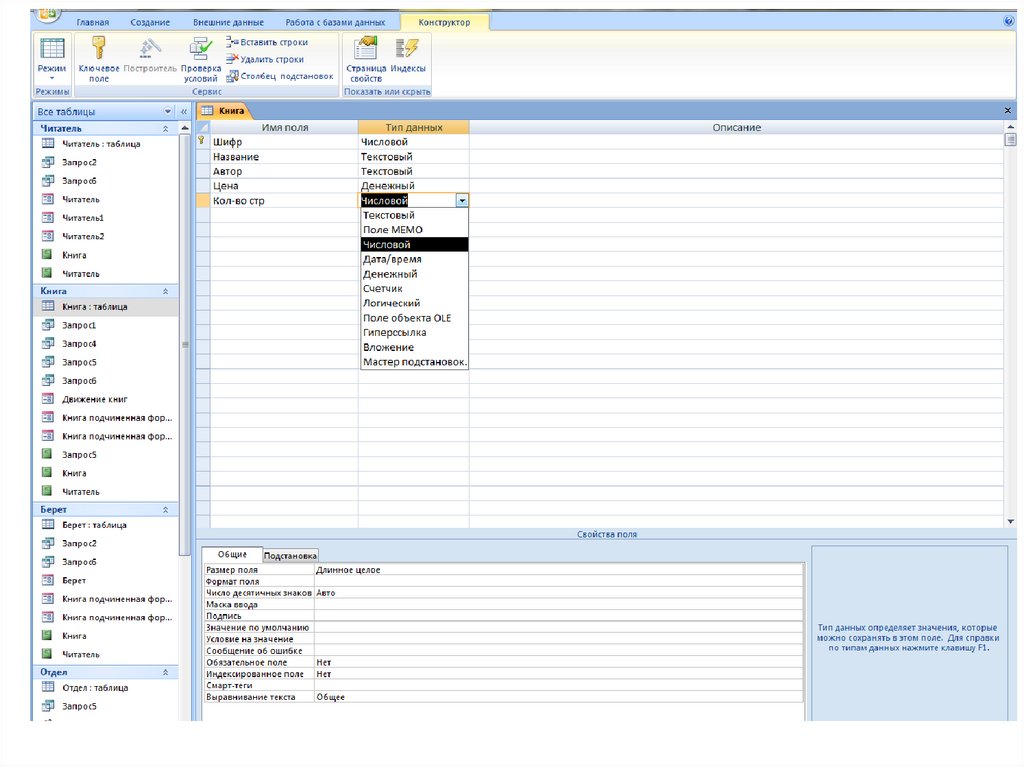Image resolution: width=1024 pixels, height=767 pixels.
Task: Select Дата/время in the dropdown list
Action: (391, 259)
